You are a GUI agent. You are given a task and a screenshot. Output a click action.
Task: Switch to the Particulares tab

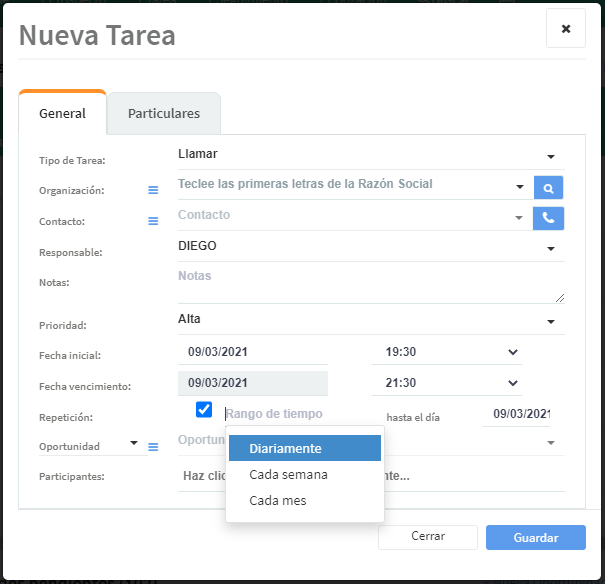pos(164,114)
